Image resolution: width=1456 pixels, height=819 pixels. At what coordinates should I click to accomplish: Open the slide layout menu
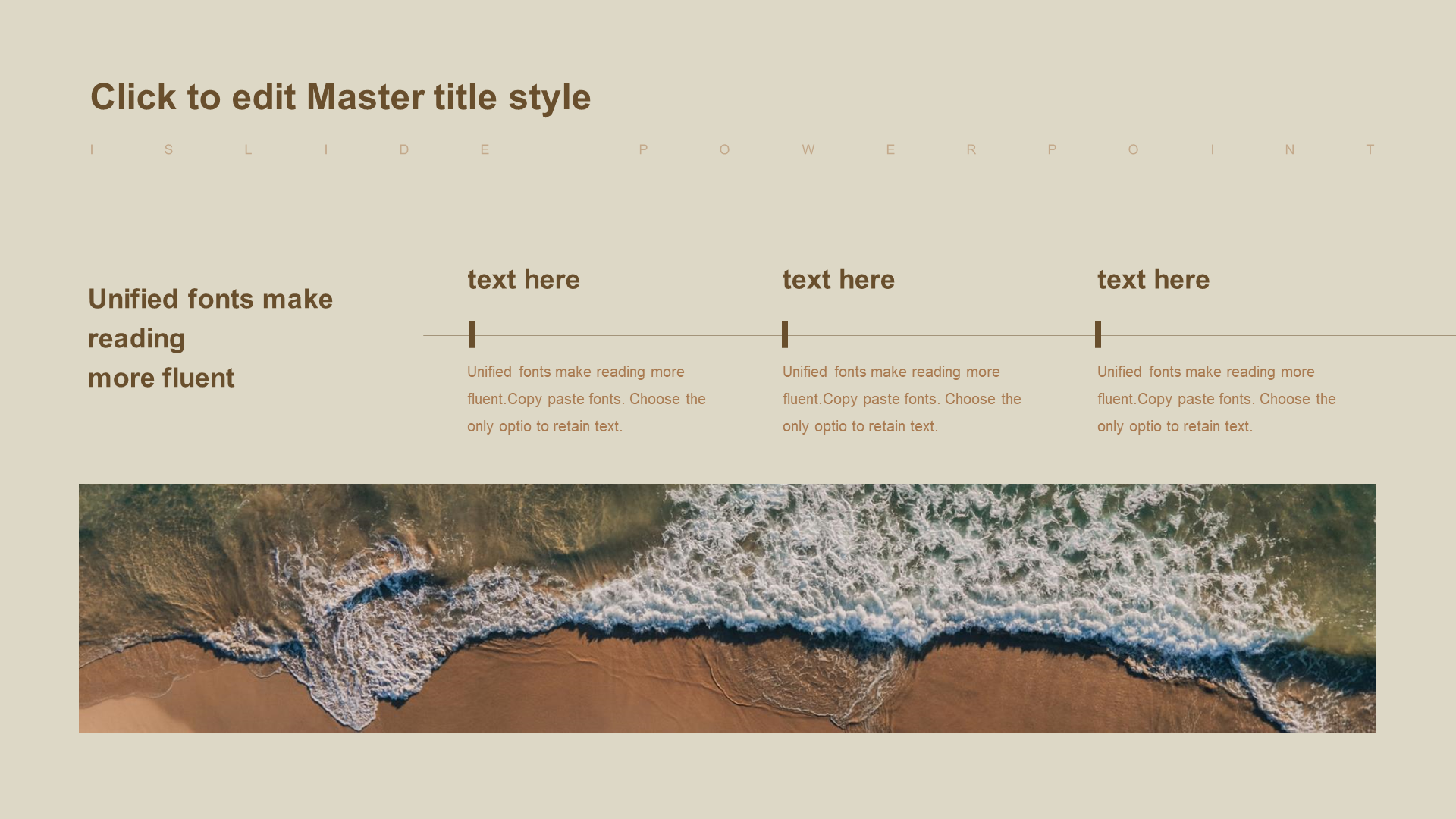pyautogui.click(x=728, y=400)
